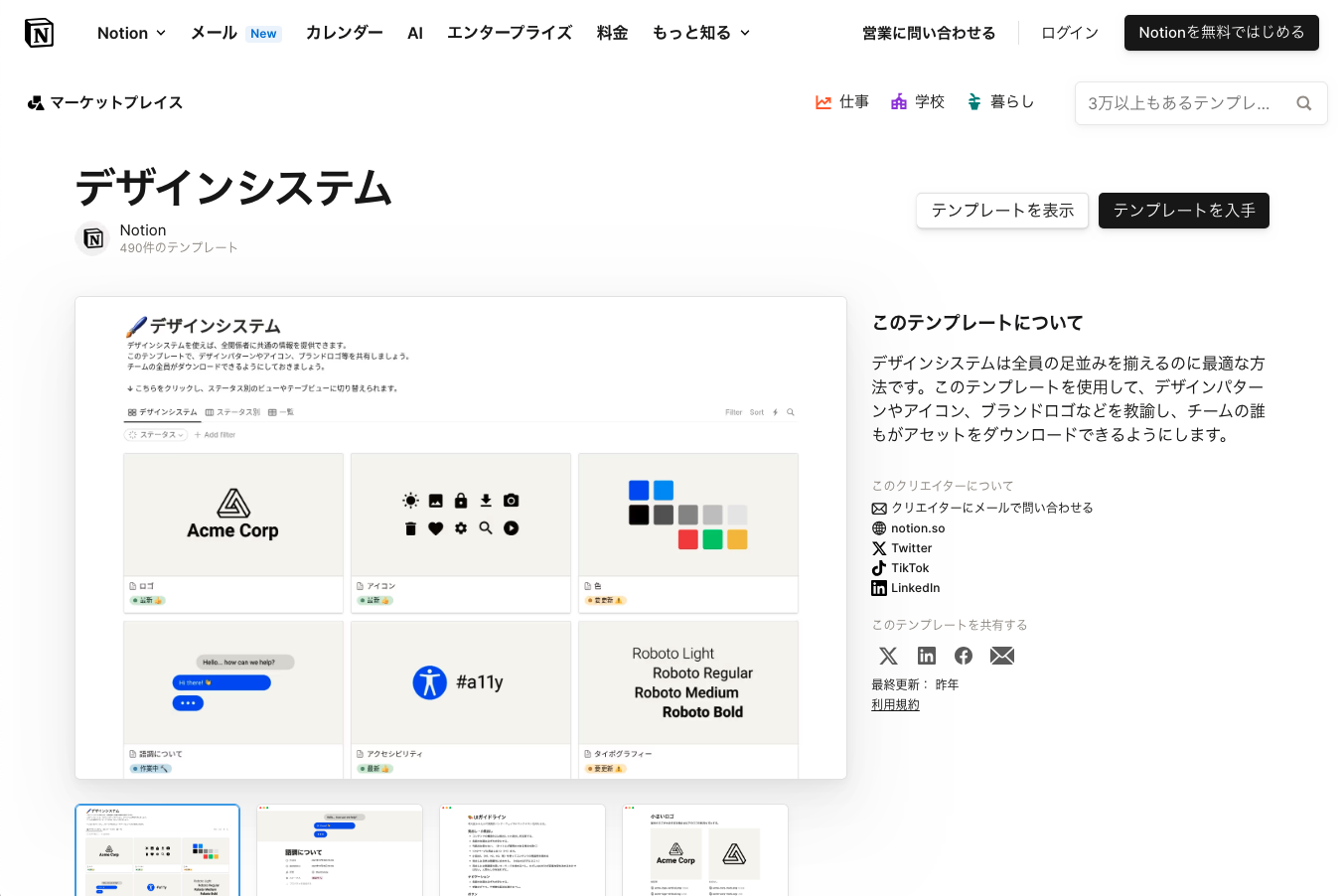Open the creator's LinkedIn icon
The image size is (1344, 896).
click(879, 587)
